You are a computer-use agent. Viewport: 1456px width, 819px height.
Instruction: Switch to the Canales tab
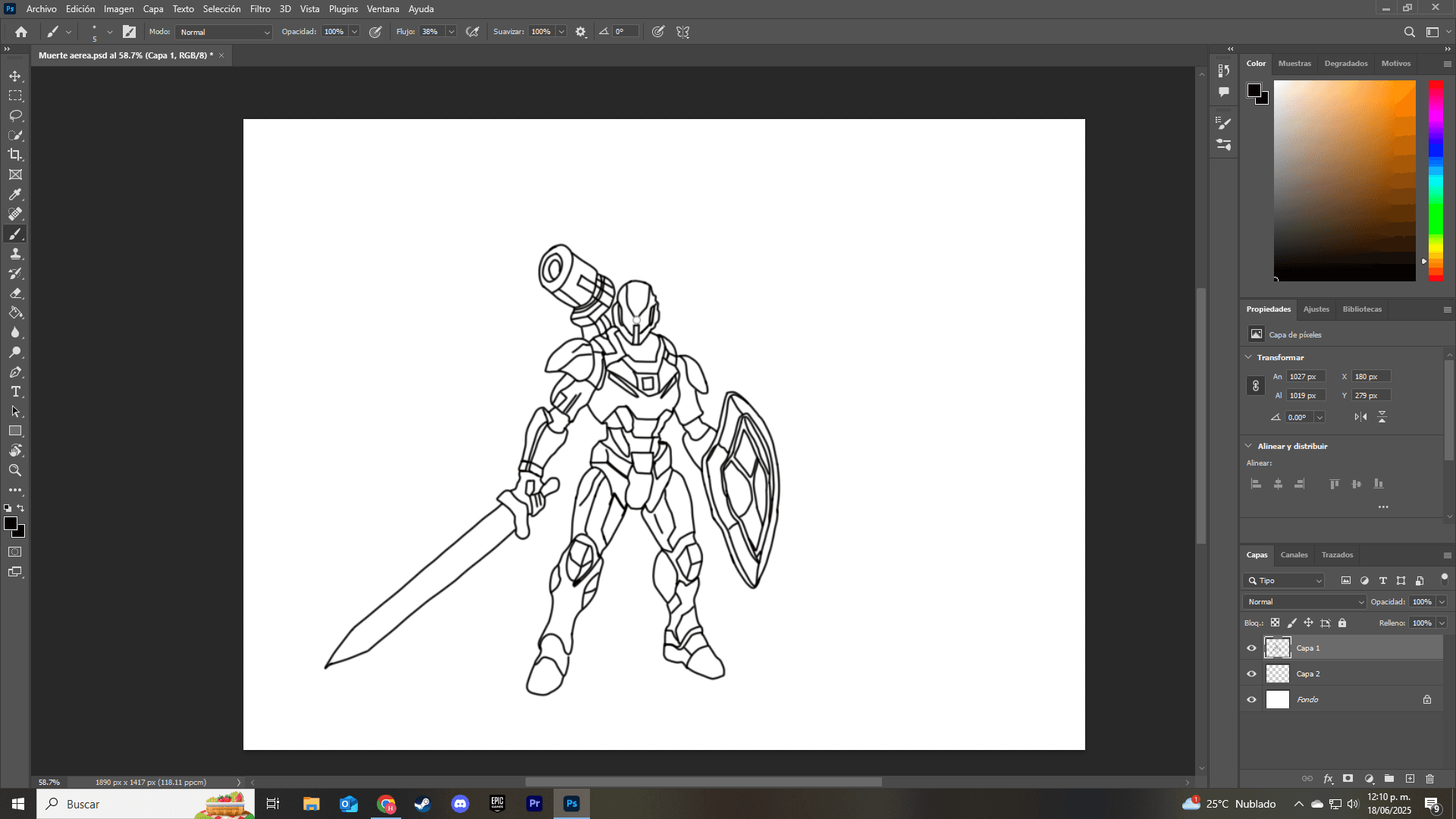[1294, 554]
